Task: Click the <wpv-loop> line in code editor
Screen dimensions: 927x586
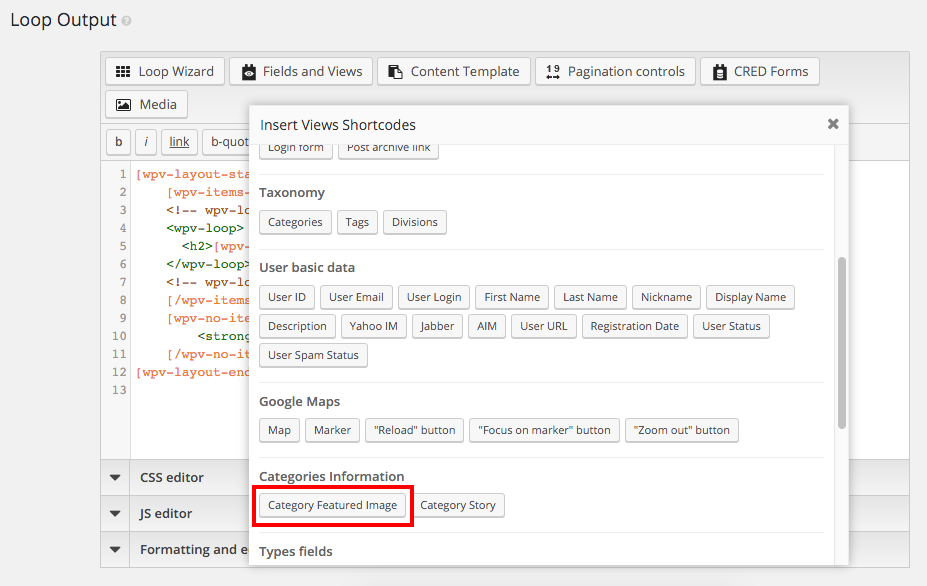Action: 205,228
